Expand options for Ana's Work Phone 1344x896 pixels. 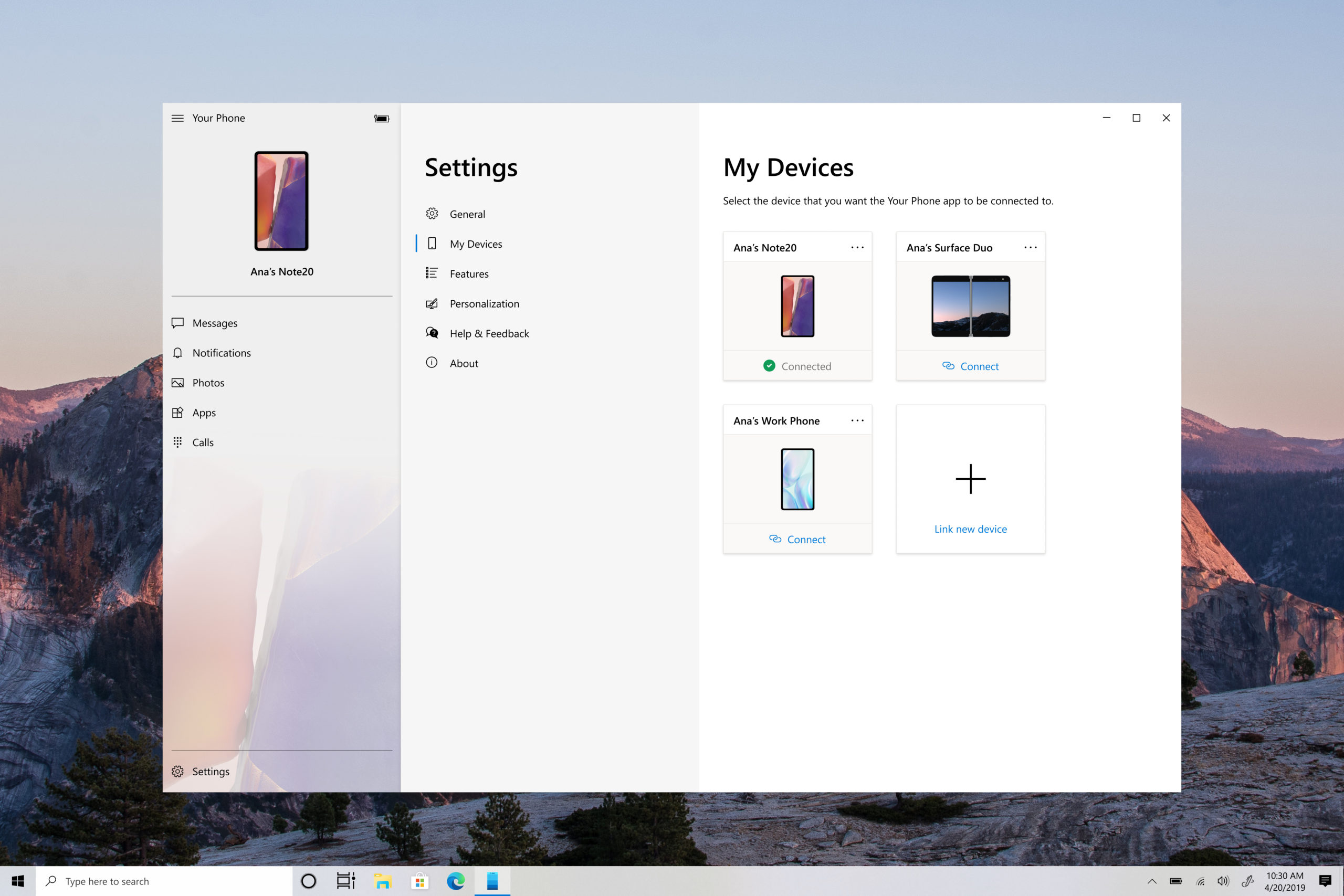coord(856,420)
